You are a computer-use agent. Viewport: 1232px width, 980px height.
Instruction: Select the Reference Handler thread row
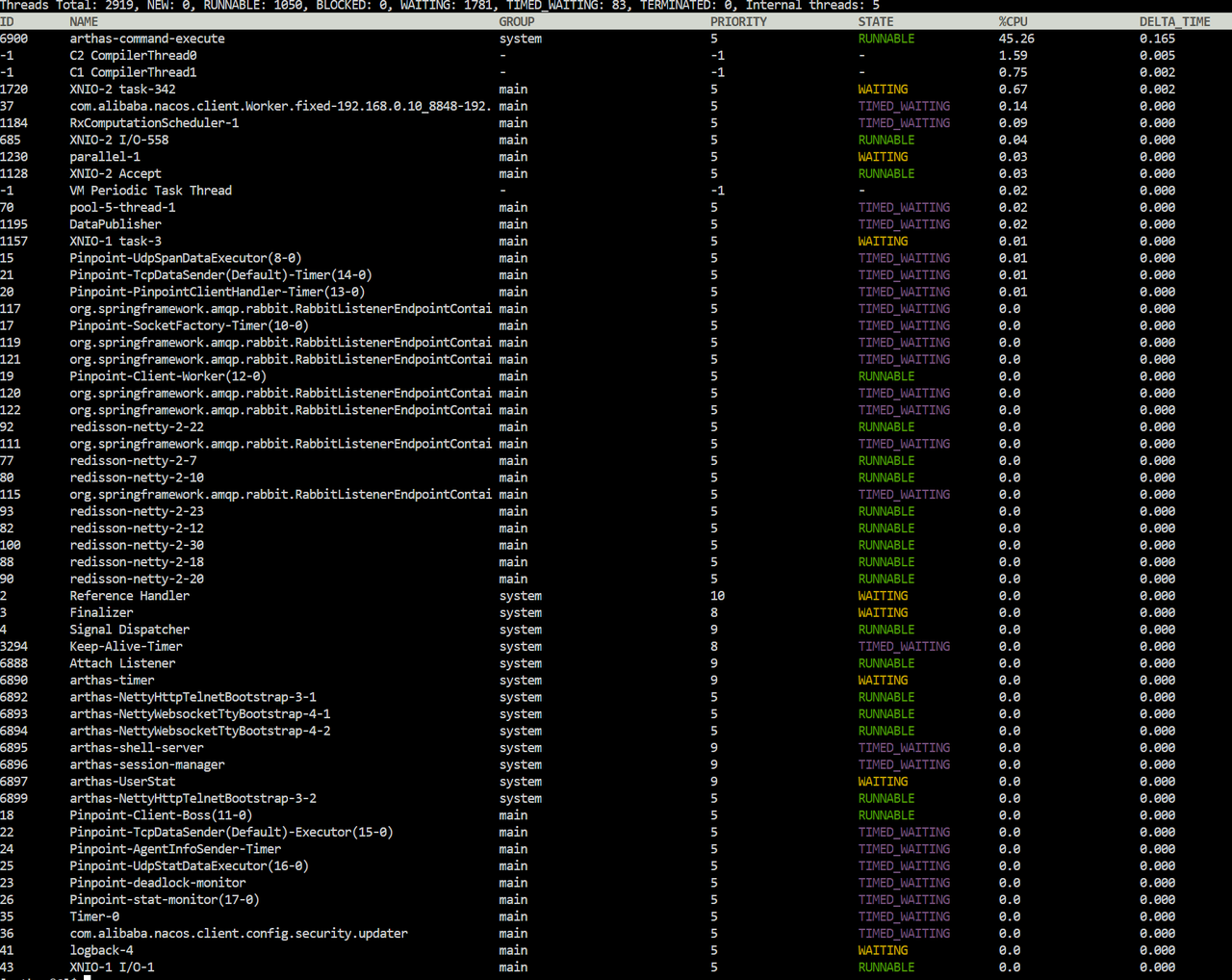pos(616,596)
